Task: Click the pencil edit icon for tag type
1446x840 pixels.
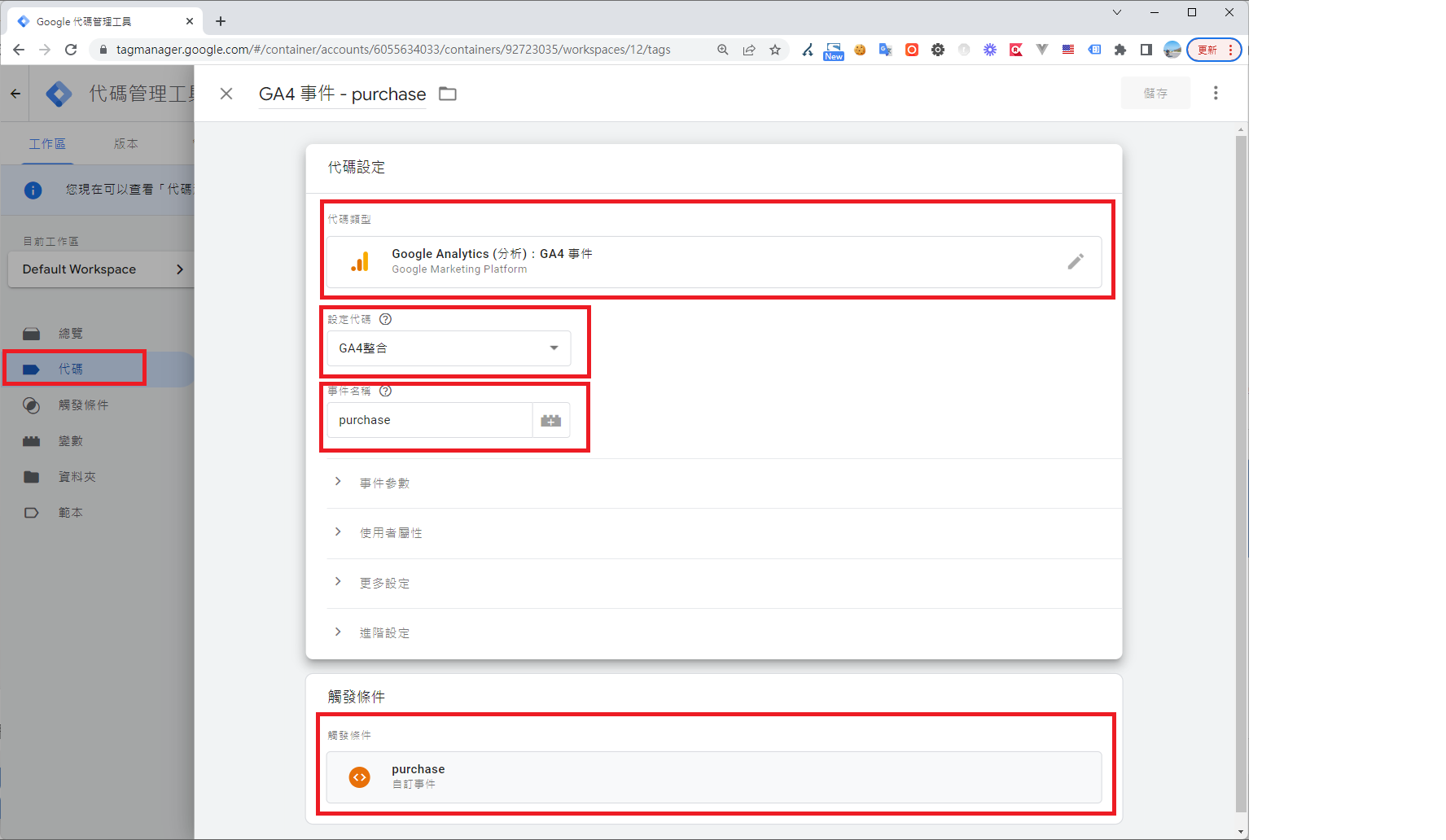Action: pyautogui.click(x=1075, y=261)
